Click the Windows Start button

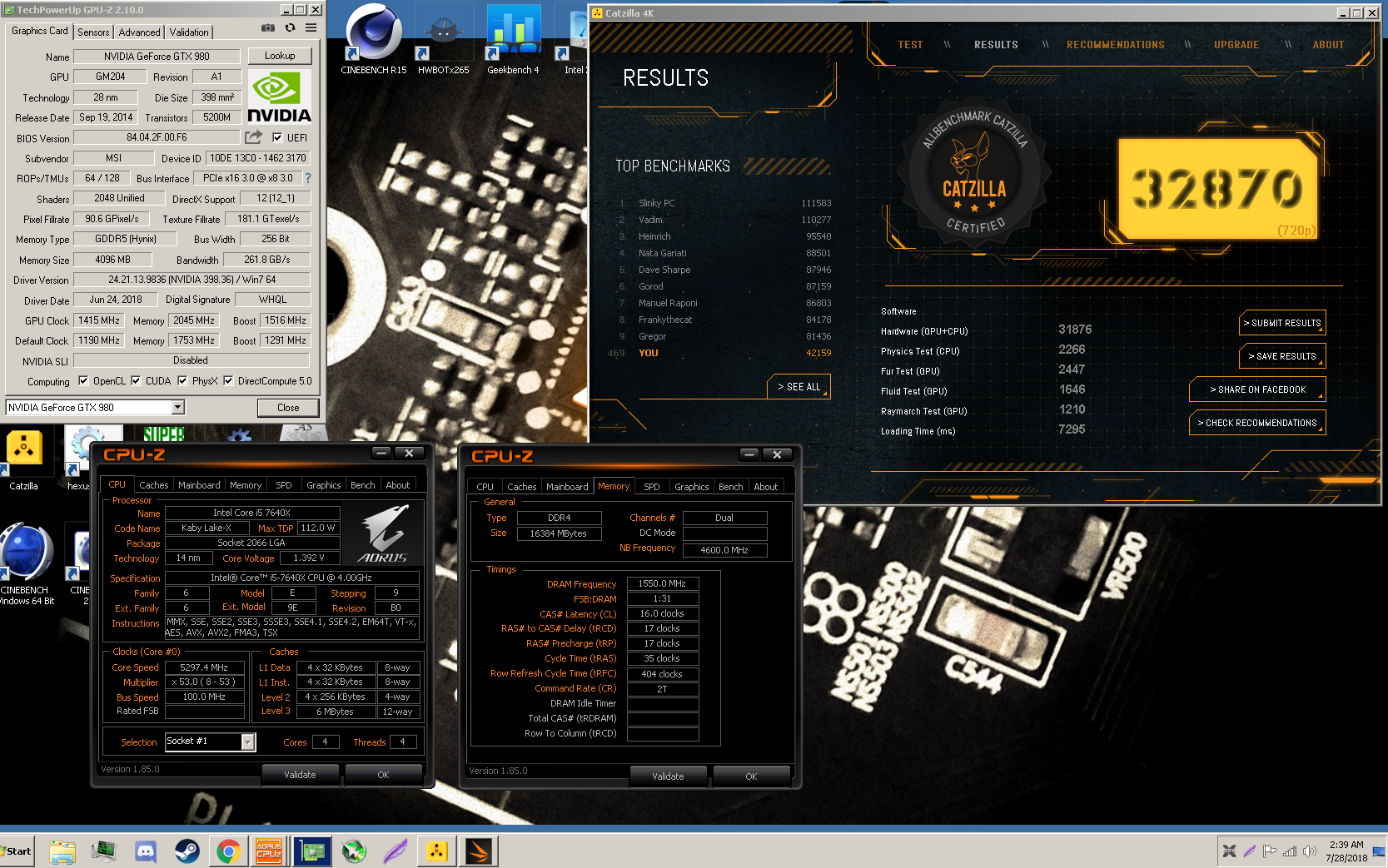pos(17,851)
